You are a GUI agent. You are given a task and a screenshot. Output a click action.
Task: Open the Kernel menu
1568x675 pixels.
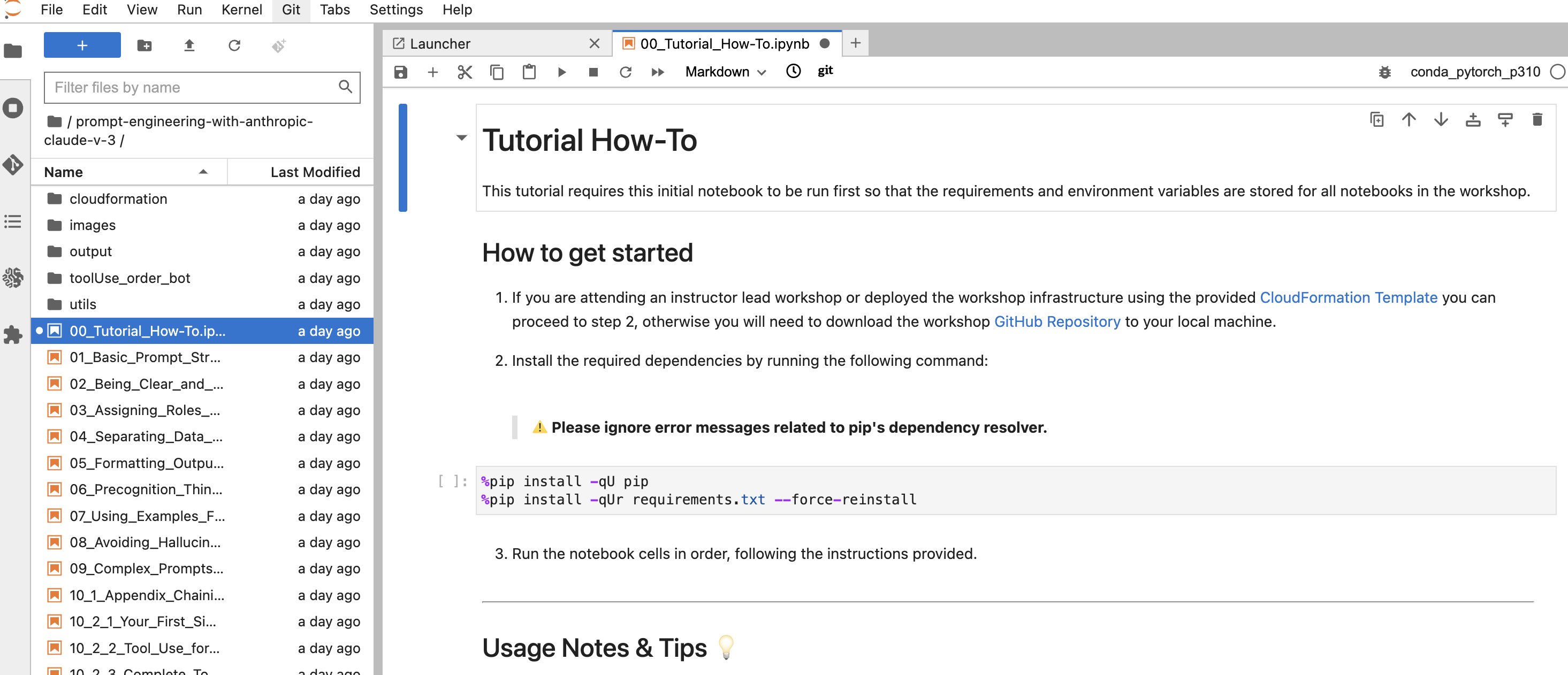tap(241, 10)
